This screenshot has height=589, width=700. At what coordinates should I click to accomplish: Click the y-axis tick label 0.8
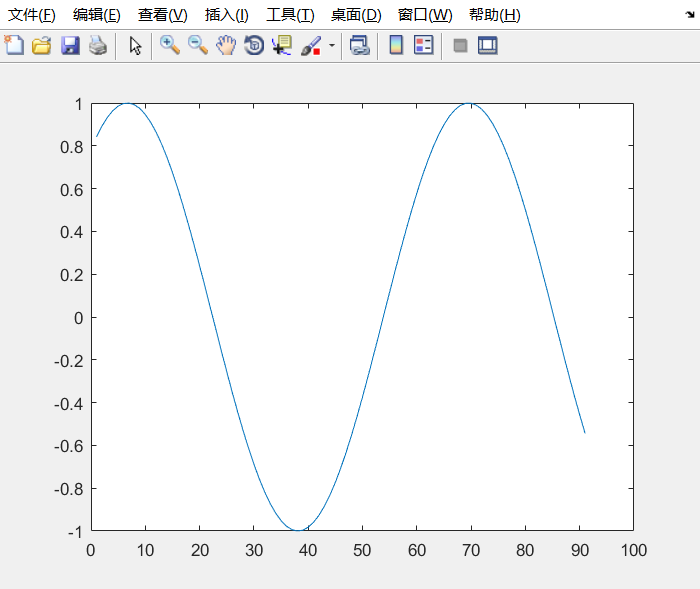[x=71, y=147]
